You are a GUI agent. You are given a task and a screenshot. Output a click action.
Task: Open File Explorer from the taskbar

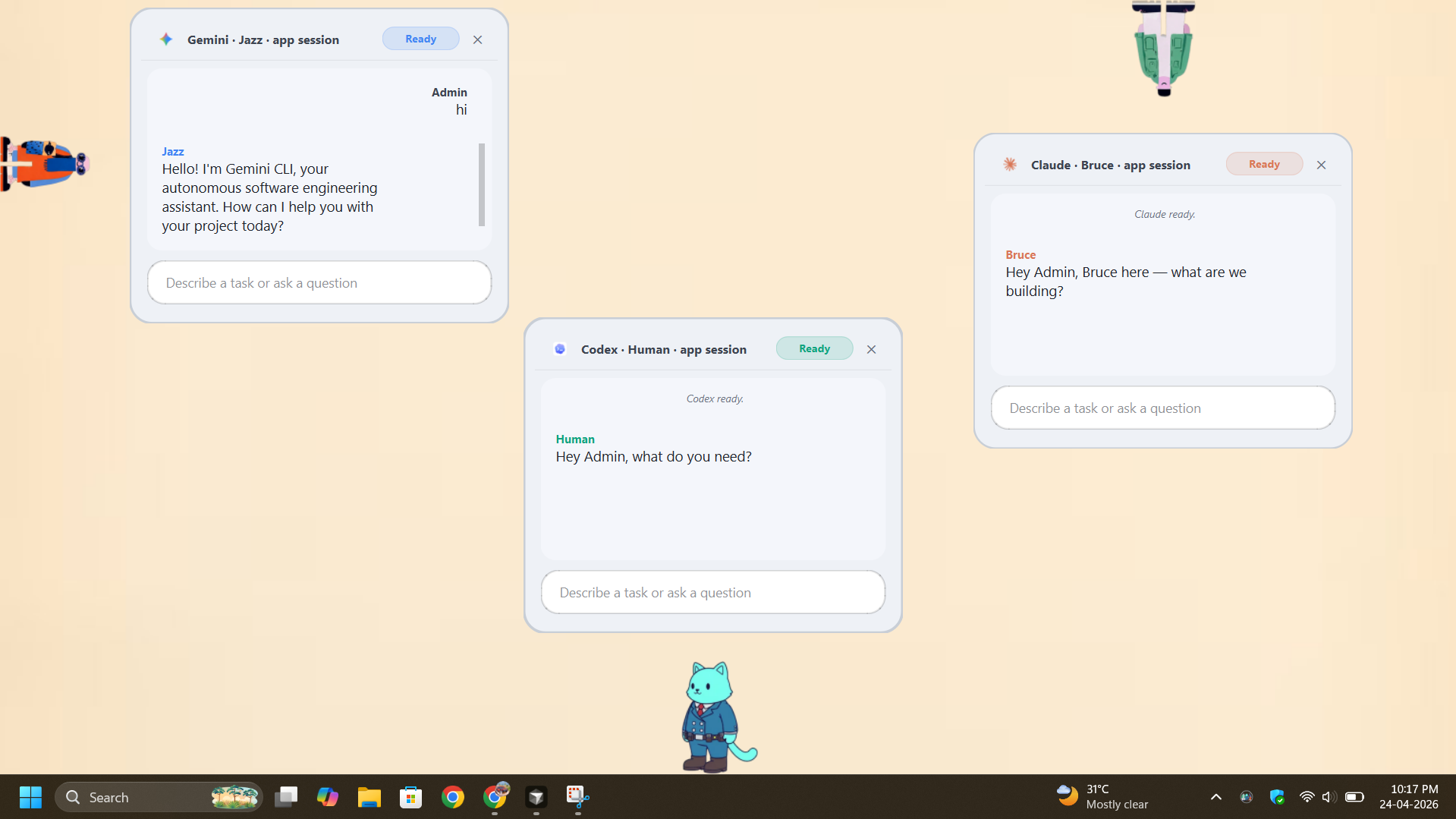[x=369, y=797]
